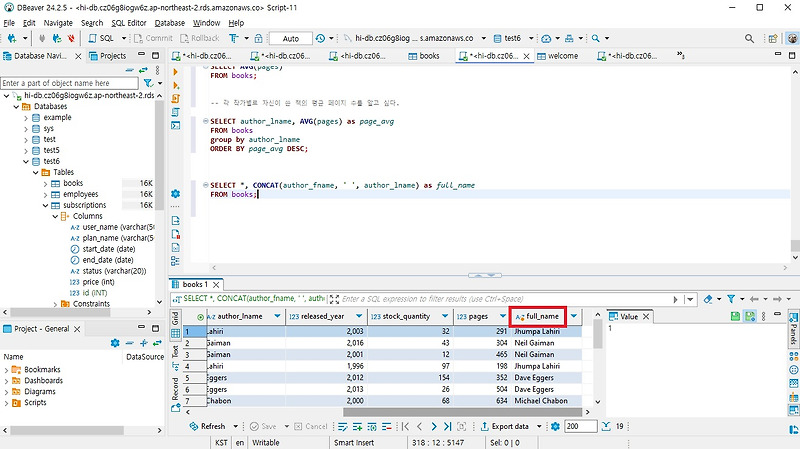Viewport: 800px width, 449px height.
Task: Click the transaction lock icon
Action: click(x=258, y=38)
